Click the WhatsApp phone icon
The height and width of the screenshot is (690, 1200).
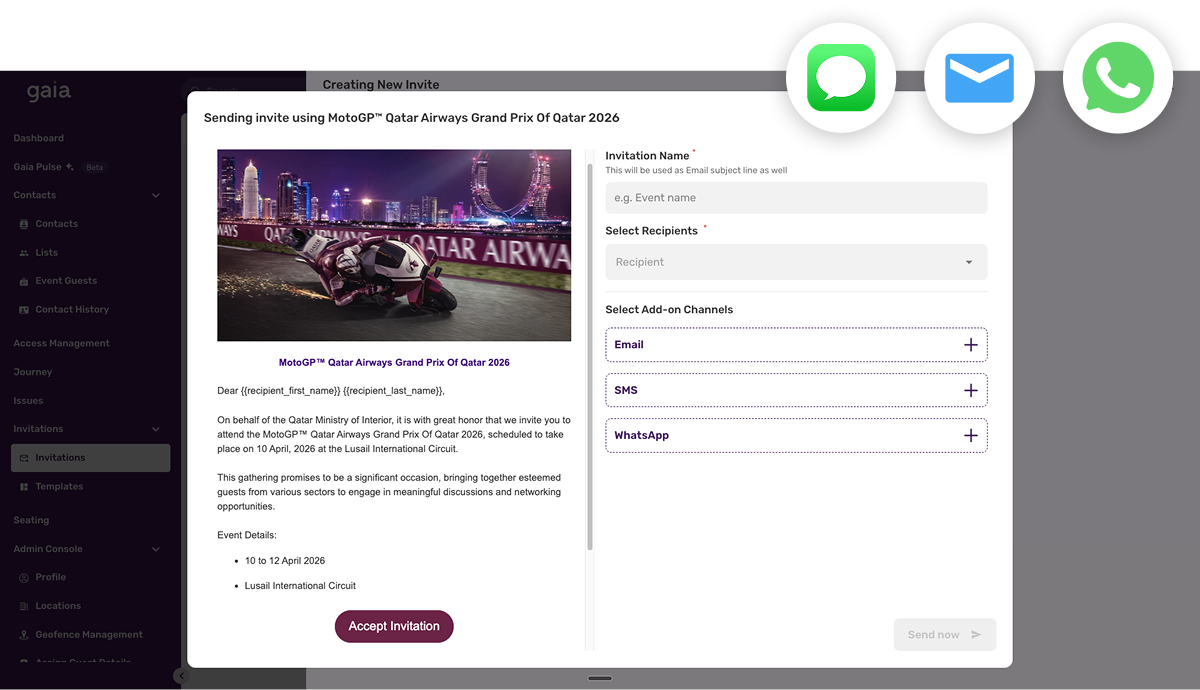[1117, 78]
